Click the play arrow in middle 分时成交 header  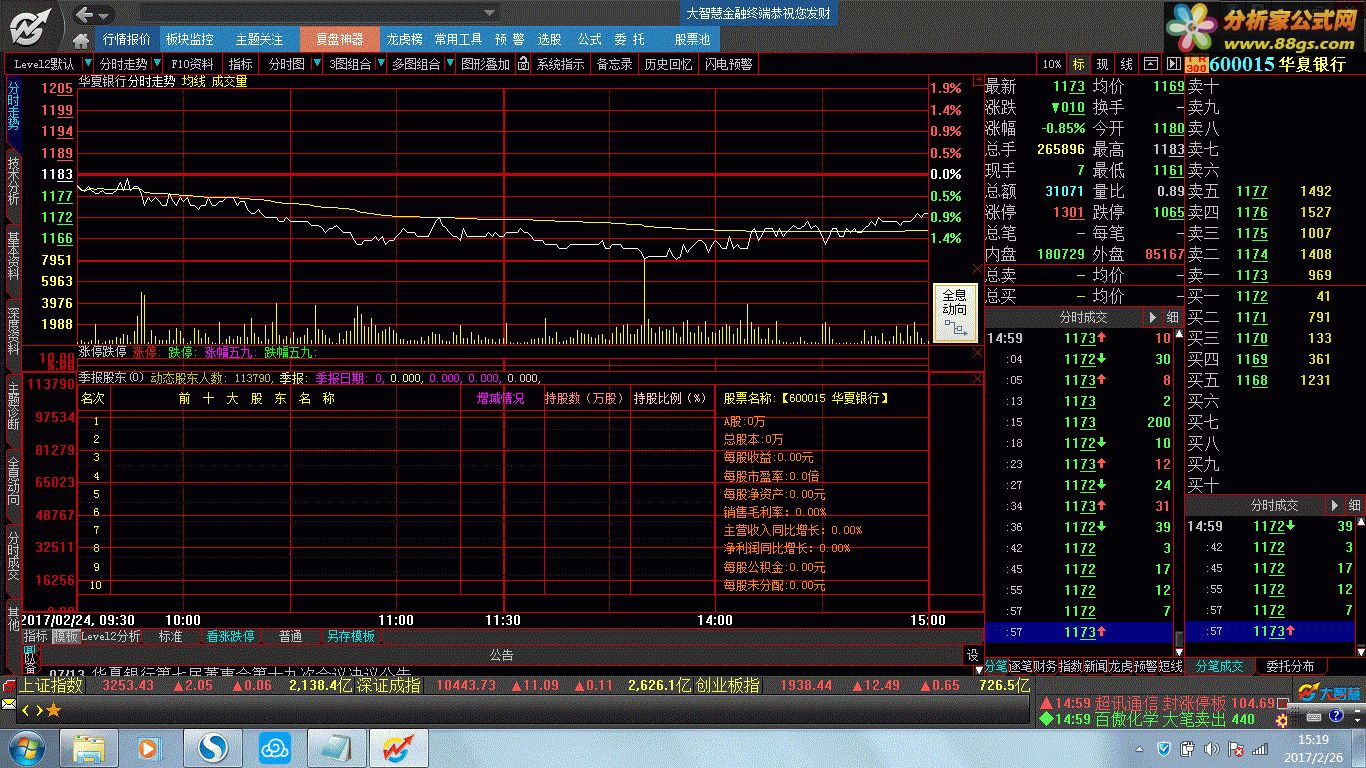coord(1152,317)
